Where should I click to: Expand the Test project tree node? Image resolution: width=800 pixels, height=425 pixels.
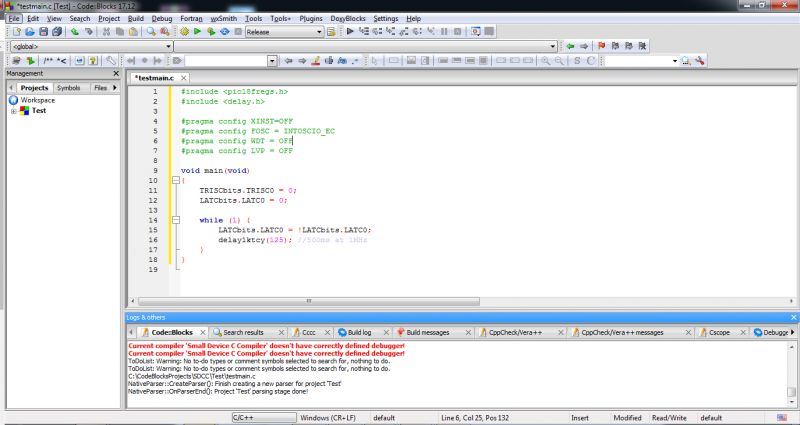pyautogui.click(x=14, y=111)
